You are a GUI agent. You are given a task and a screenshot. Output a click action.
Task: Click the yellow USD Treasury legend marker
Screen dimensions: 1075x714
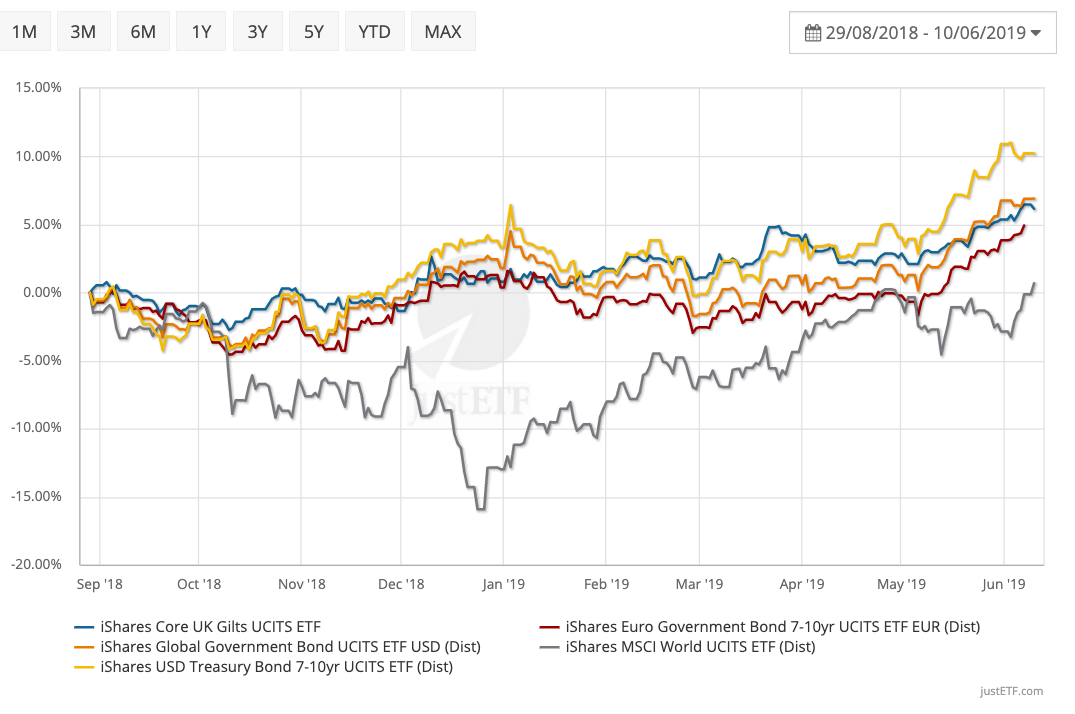(x=86, y=666)
